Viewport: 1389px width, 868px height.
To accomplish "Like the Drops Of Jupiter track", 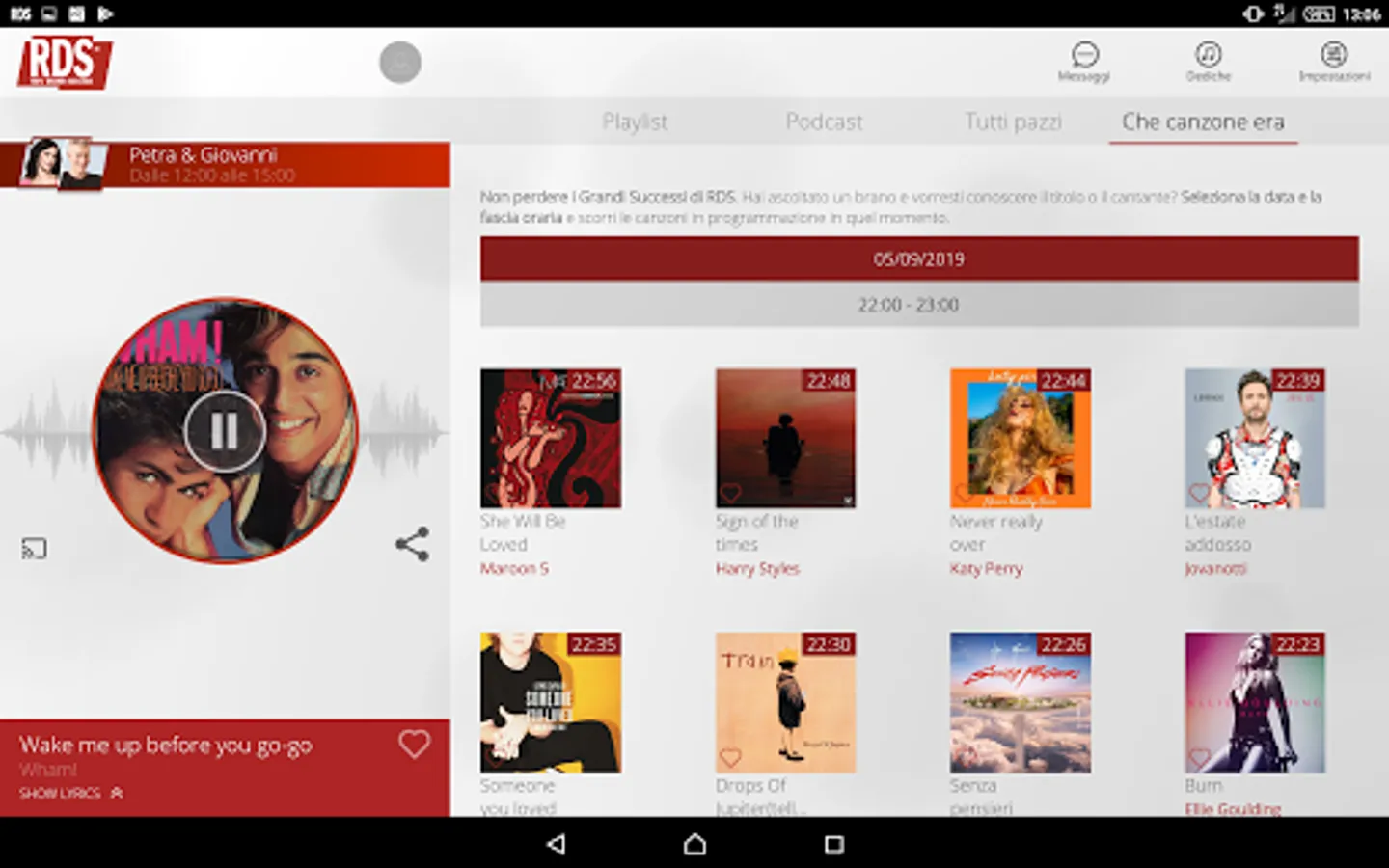I will [731, 757].
